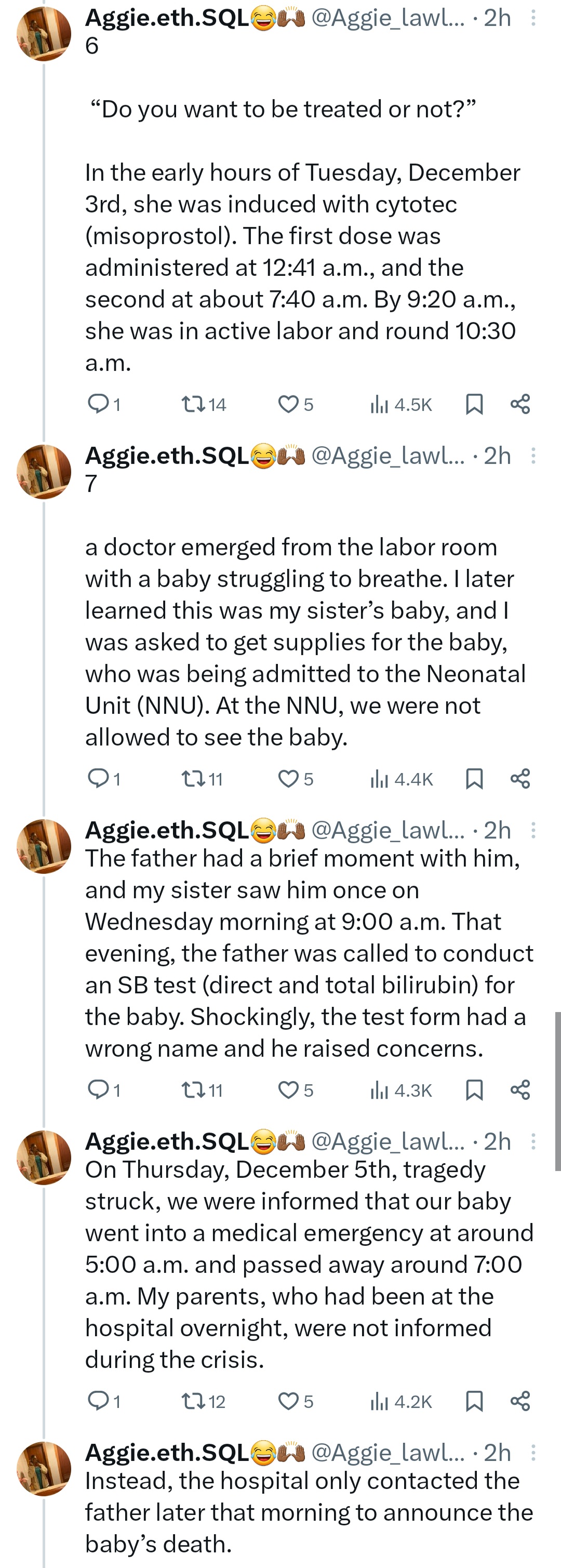The image size is (561, 1568).
Task: Click the scrollbar on the right edge
Action: point(557,1091)
